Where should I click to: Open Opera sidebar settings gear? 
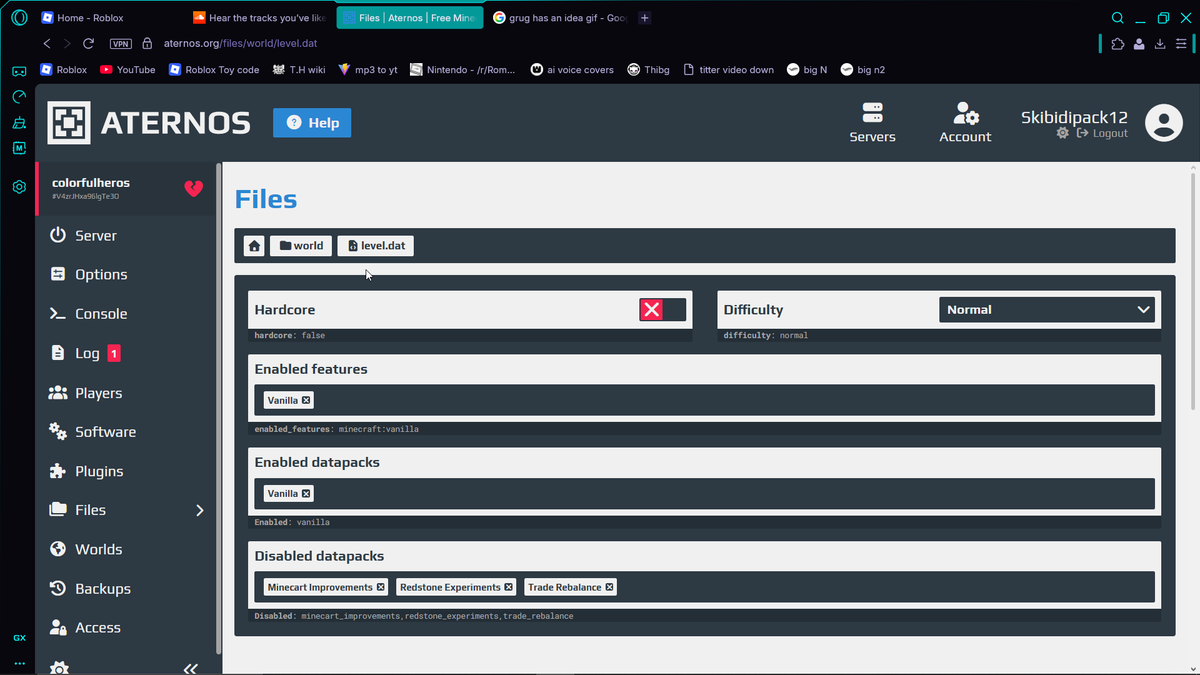[x=19, y=187]
